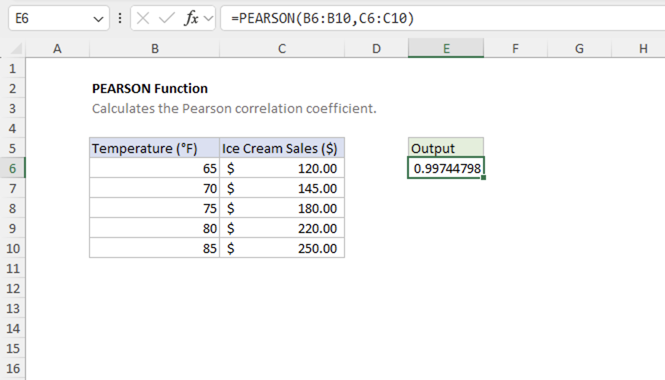Viewport: 665px width, 380px height.
Task: Open the Name Box dropdown arrow
Action: pyautogui.click(x=98, y=19)
